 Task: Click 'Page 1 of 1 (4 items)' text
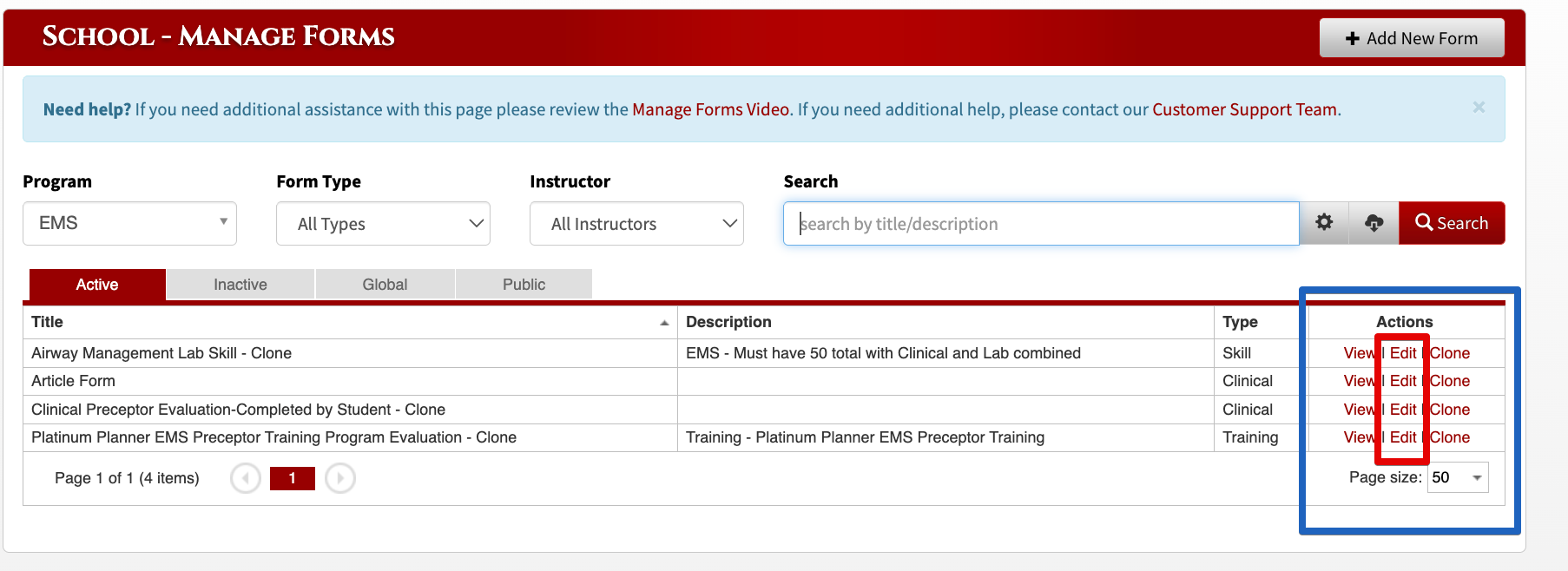pyautogui.click(x=127, y=478)
